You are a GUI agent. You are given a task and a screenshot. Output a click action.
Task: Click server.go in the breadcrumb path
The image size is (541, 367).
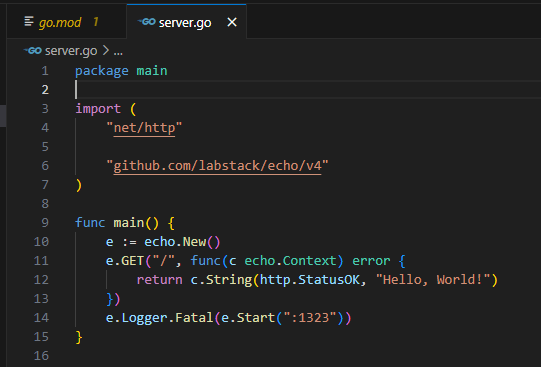(71, 51)
